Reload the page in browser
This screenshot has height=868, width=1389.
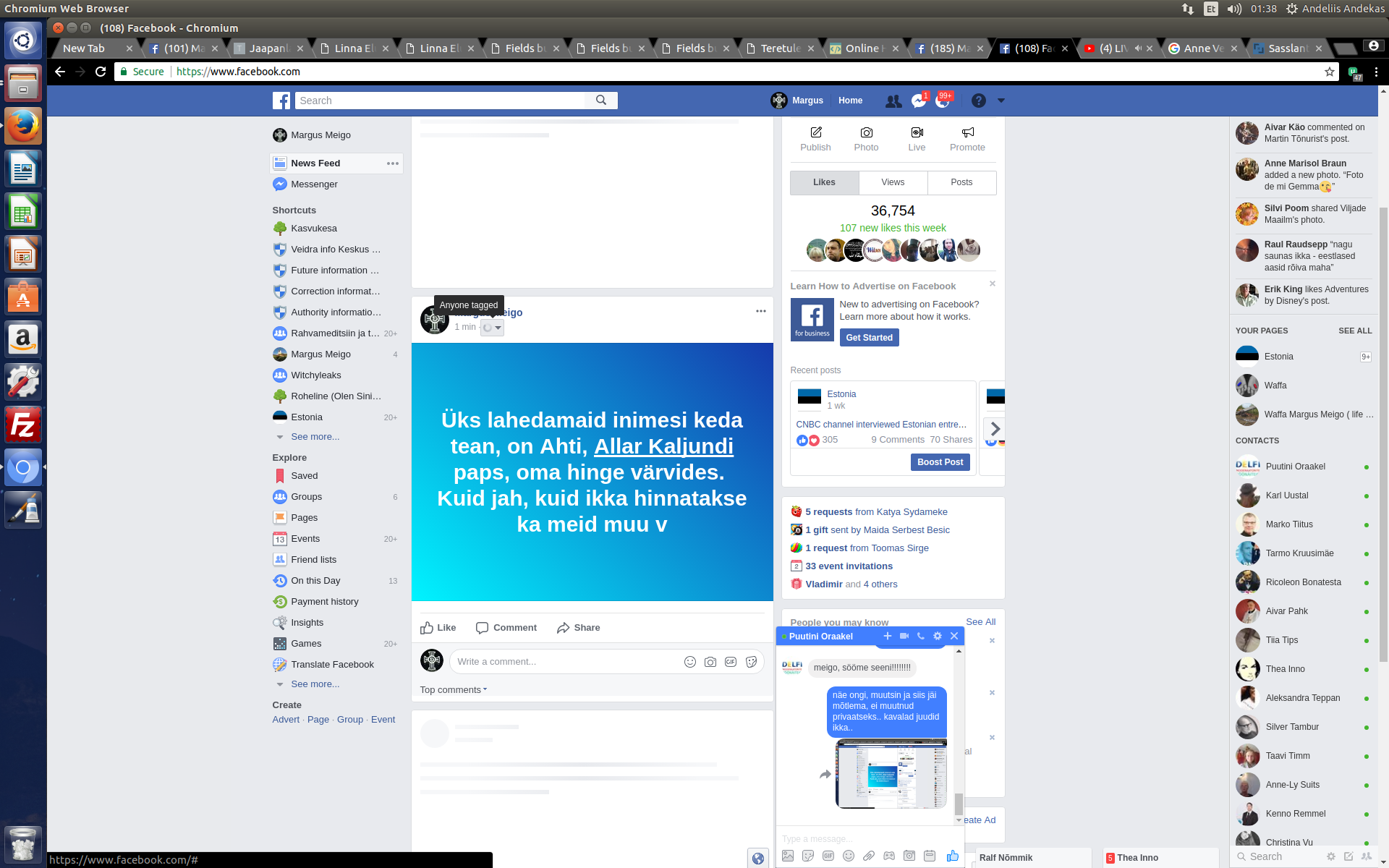(x=101, y=72)
